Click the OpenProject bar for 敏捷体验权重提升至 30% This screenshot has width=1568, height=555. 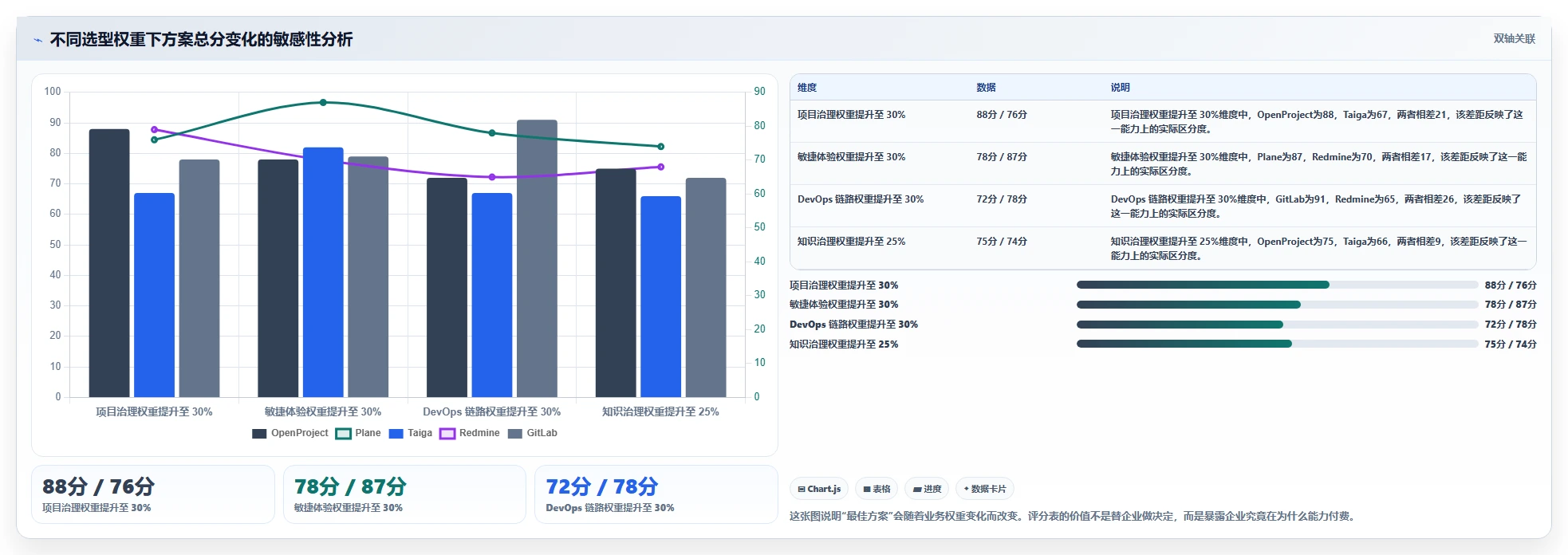click(278, 278)
